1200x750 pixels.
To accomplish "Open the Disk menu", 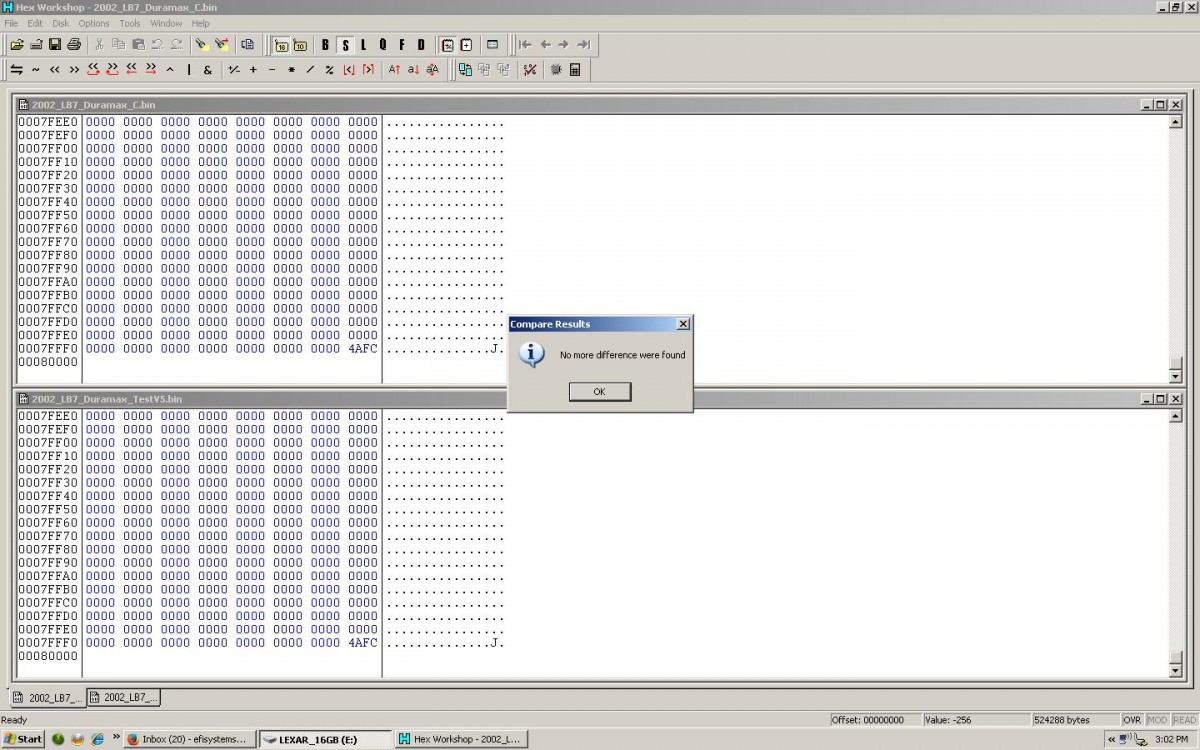I will pos(60,23).
